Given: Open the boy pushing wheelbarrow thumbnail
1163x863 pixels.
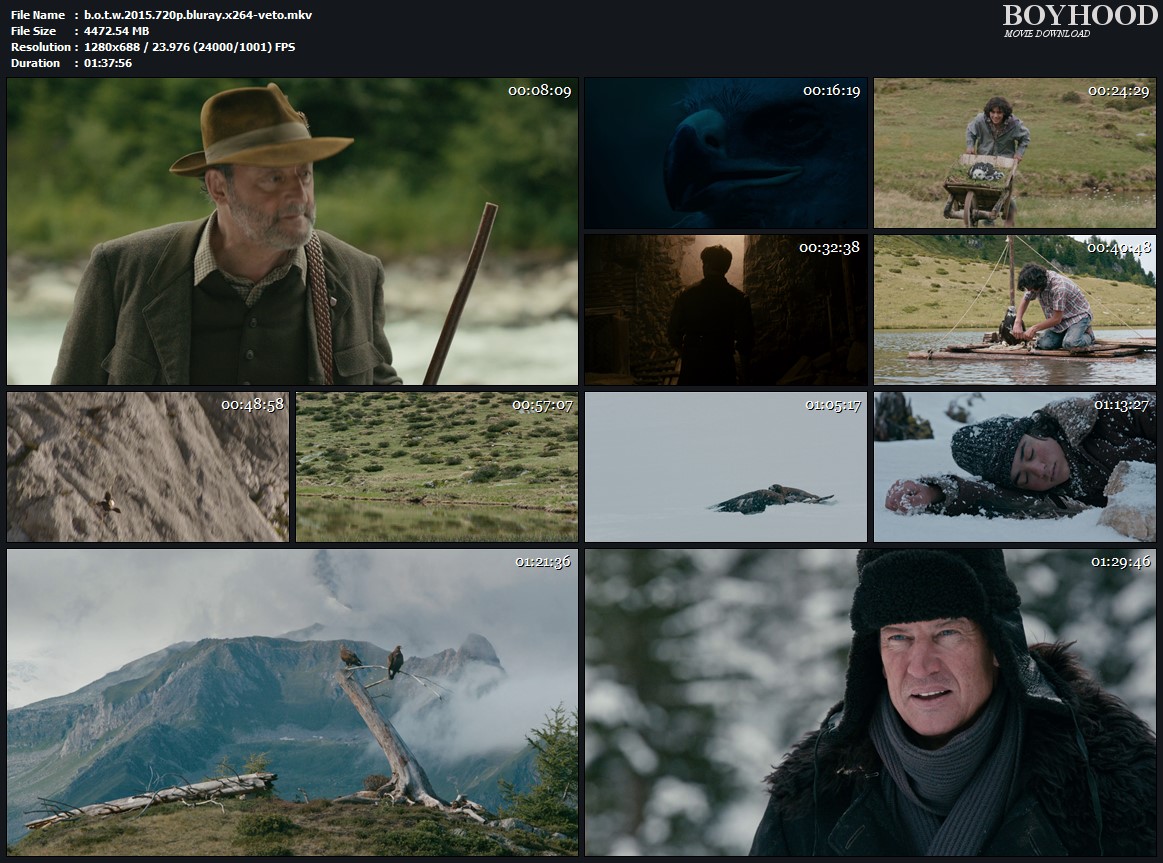Looking at the screenshot, I should point(1014,153).
